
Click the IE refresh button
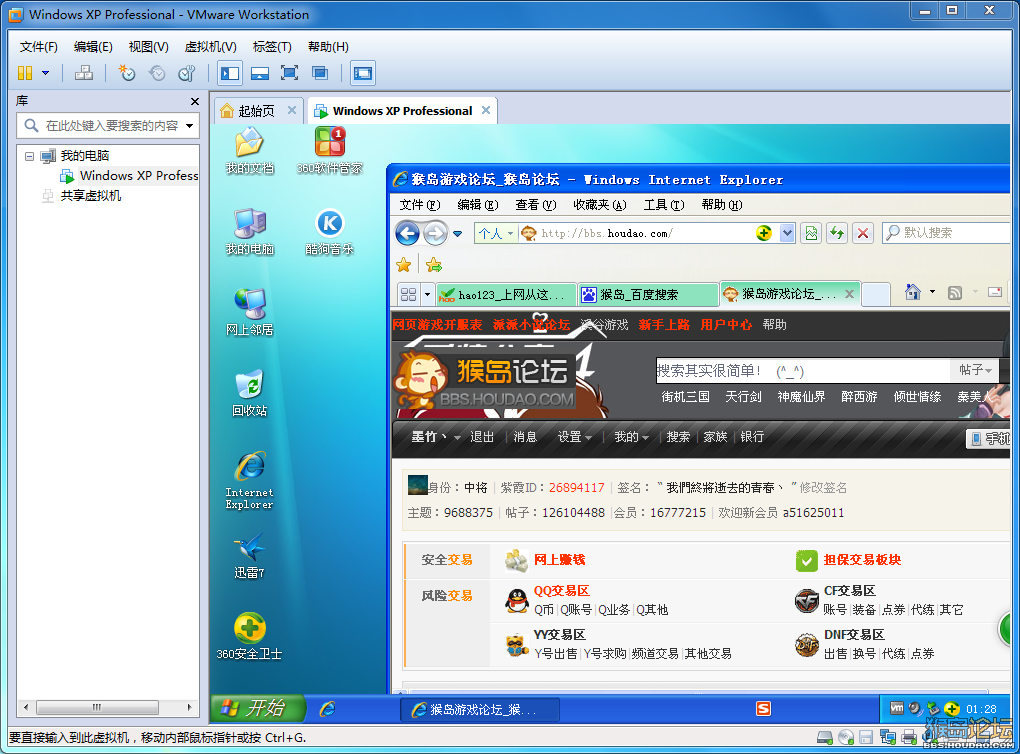click(837, 233)
